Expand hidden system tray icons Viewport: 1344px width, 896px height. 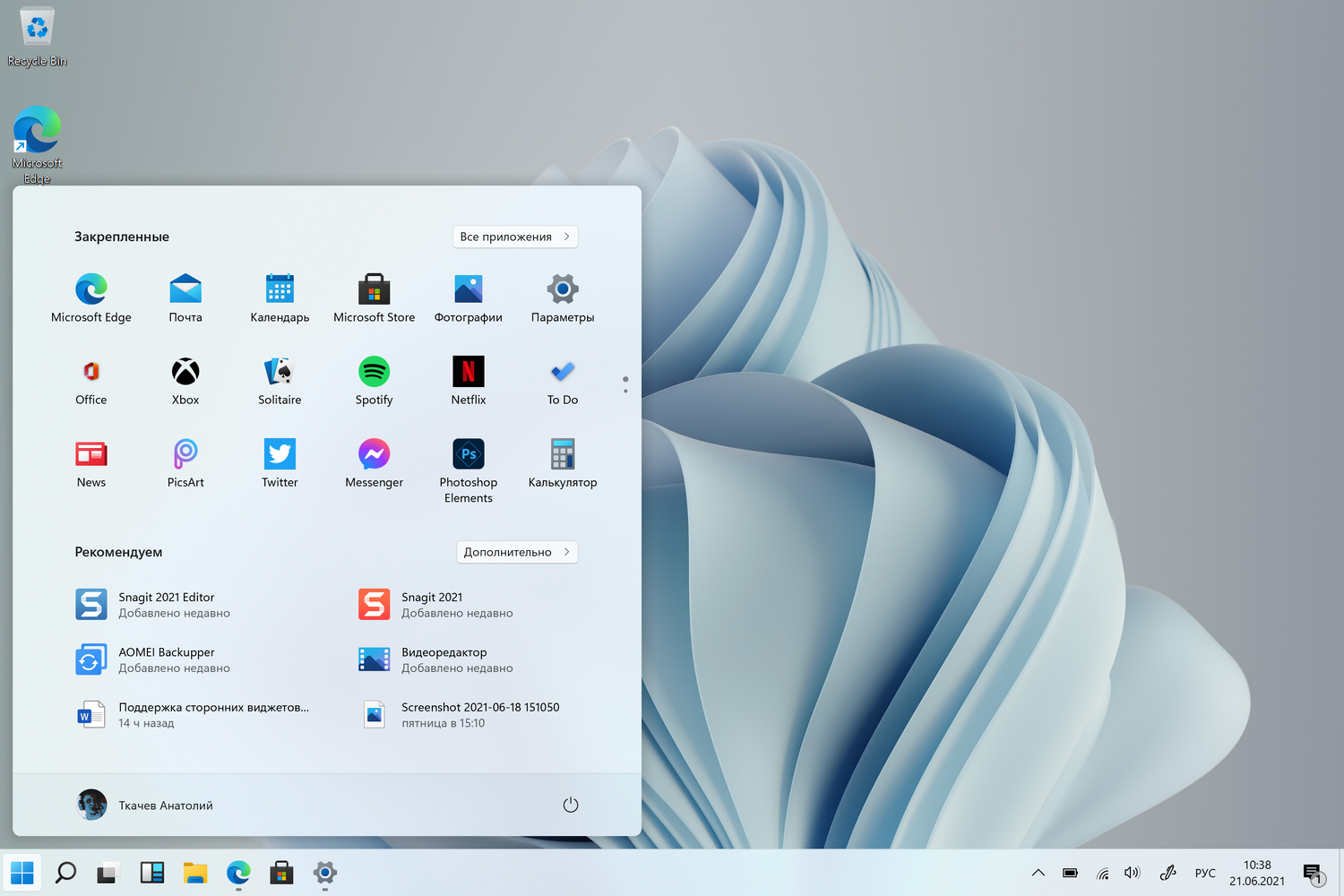pos(1038,873)
